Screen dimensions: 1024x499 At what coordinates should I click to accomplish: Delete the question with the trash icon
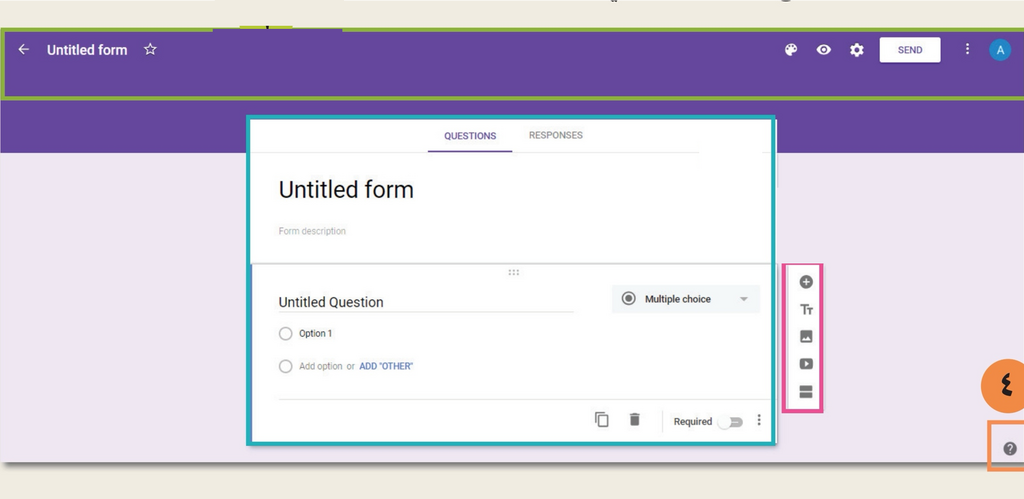634,420
